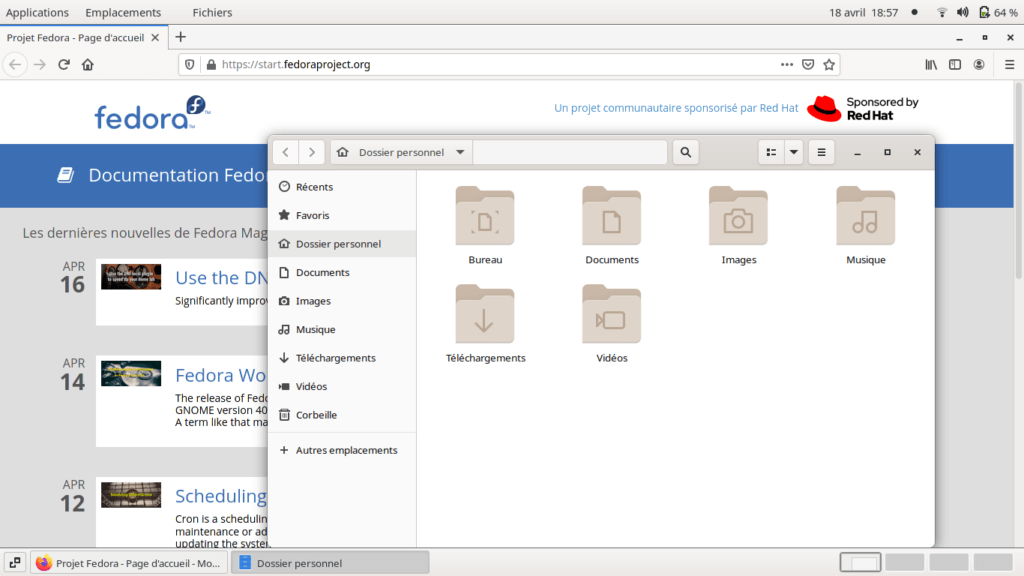Viewport: 1024px width, 576px height.
Task: Select Récents in the sidebar
Action: (x=342, y=187)
